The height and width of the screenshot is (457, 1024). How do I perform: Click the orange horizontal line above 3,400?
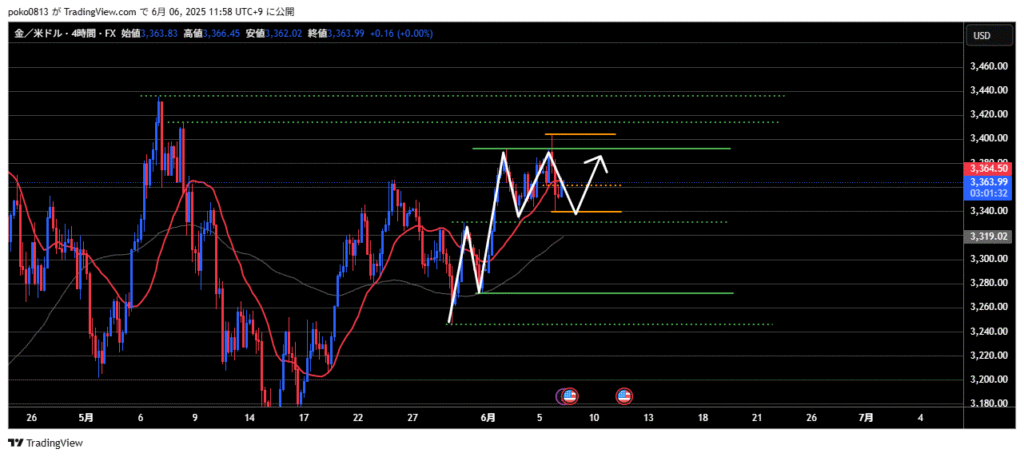pyautogui.click(x=580, y=134)
